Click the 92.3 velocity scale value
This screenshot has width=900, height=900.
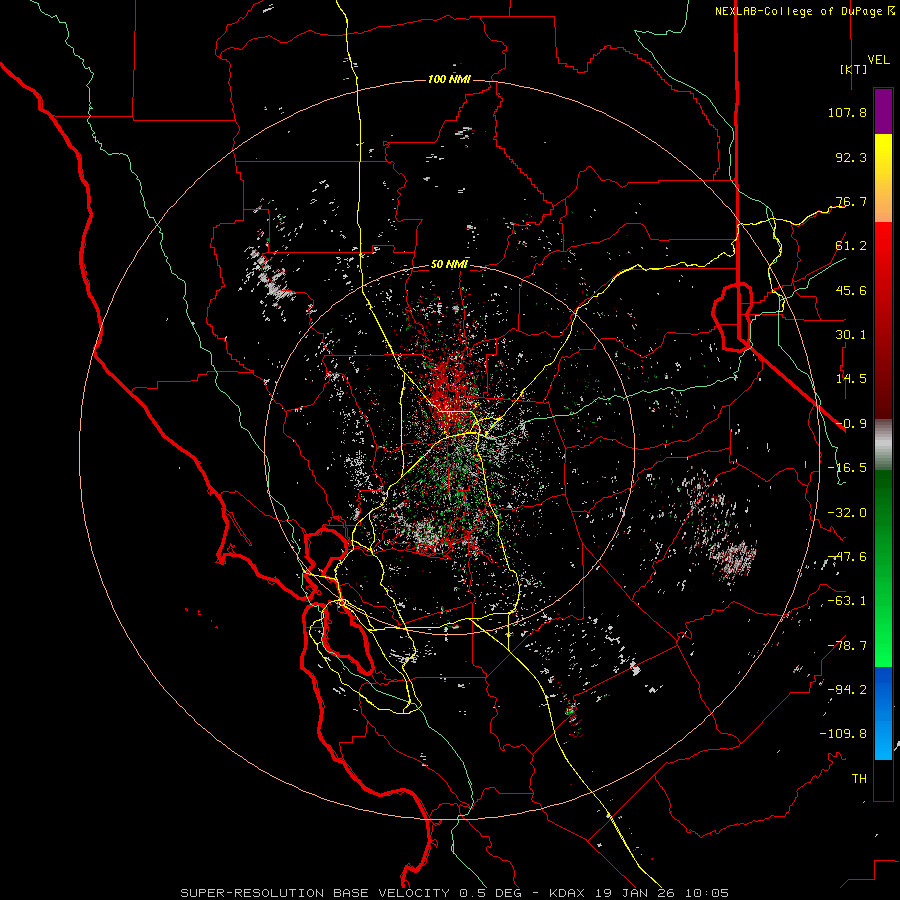coord(851,157)
